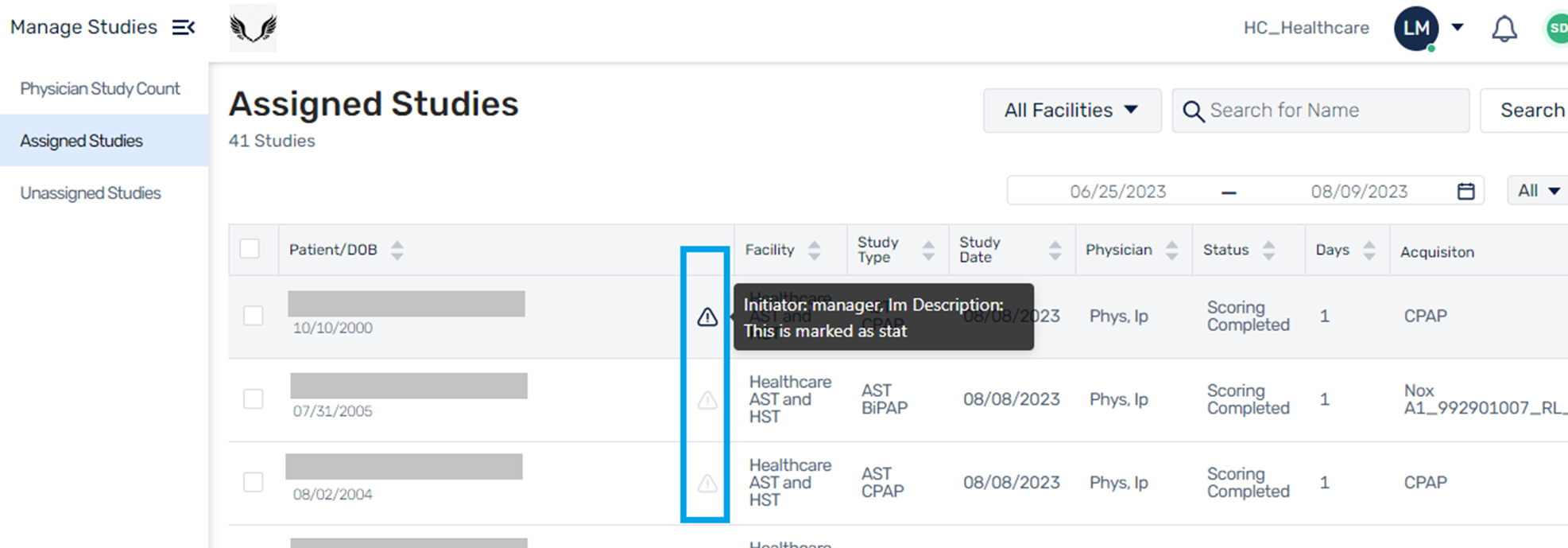This screenshot has height=548, width=1568.
Task: Sort by Physician column arrows
Action: tap(1171, 250)
